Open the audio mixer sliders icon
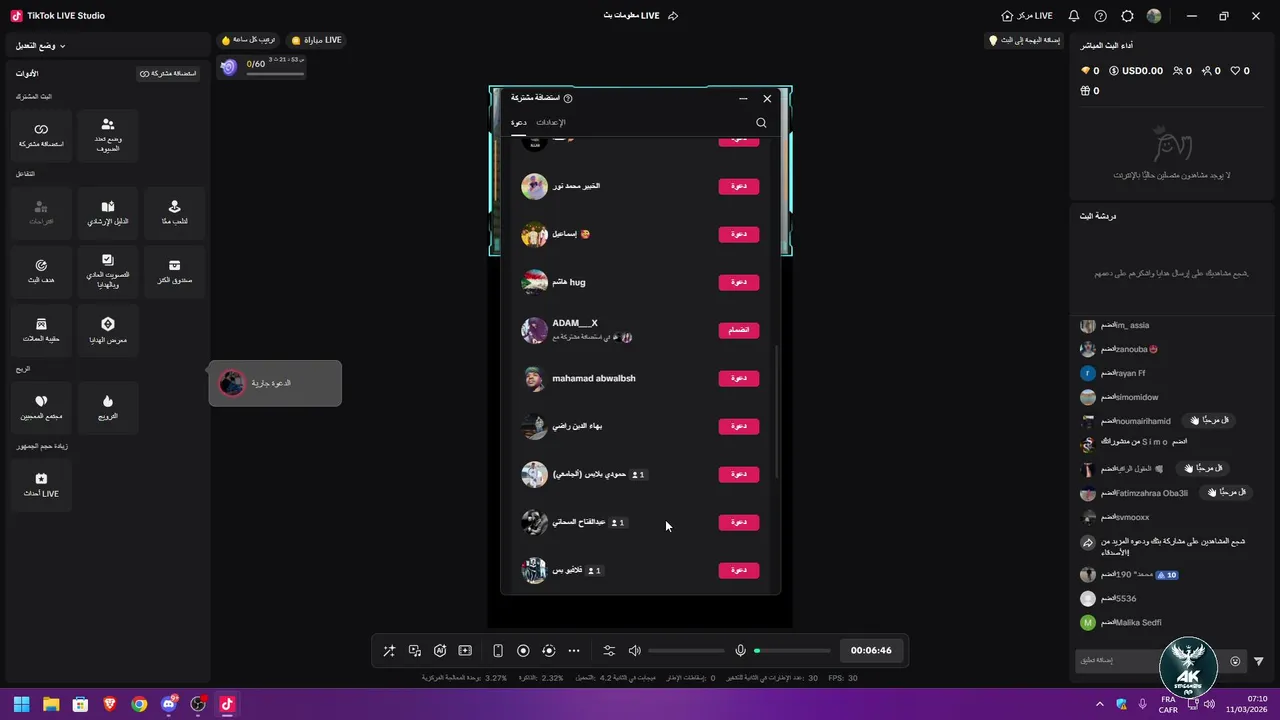The width and height of the screenshot is (1280, 720). coord(609,650)
